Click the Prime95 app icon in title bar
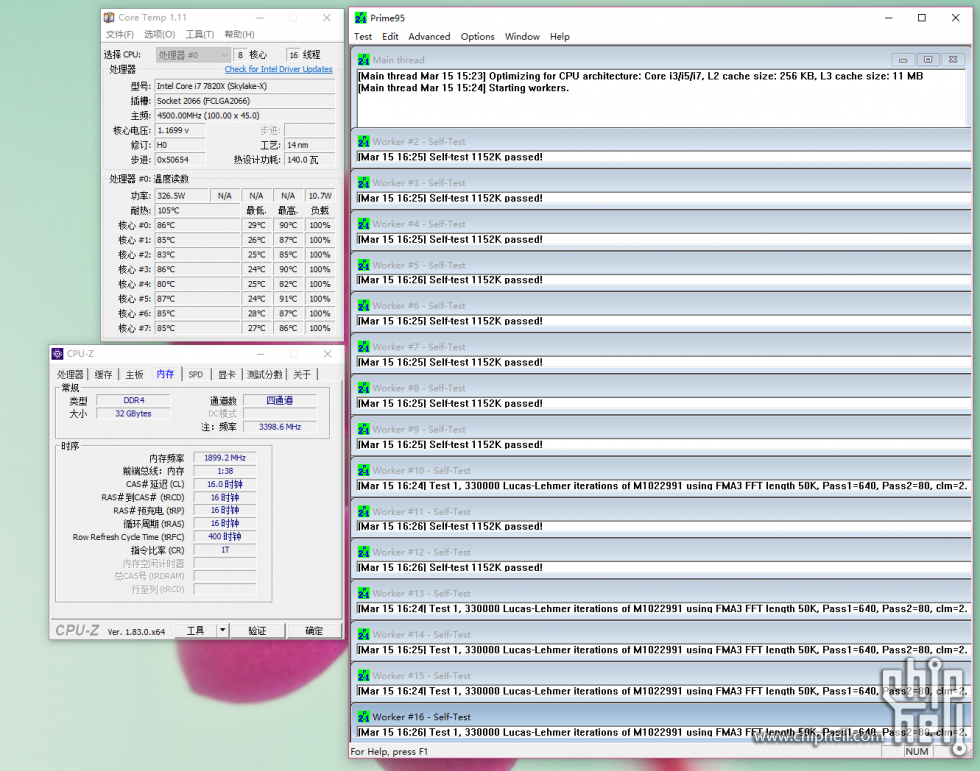Screen dimensions: 980x771 click(361, 18)
